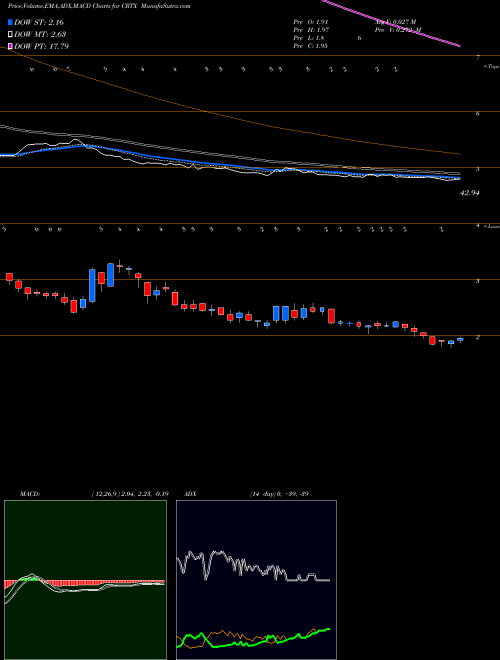Click the 'Pre L: 1.8' value

[309, 37]
